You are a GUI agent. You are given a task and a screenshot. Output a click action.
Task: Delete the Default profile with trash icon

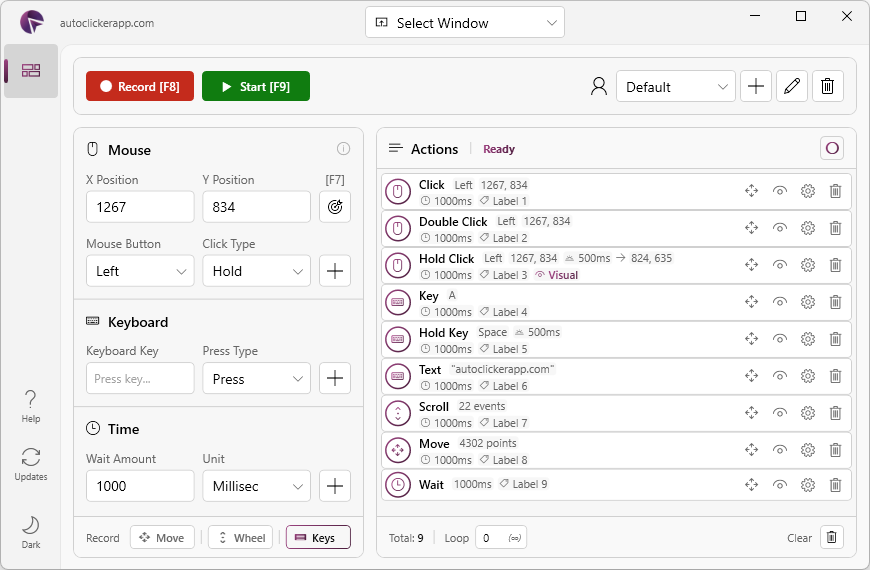[828, 86]
